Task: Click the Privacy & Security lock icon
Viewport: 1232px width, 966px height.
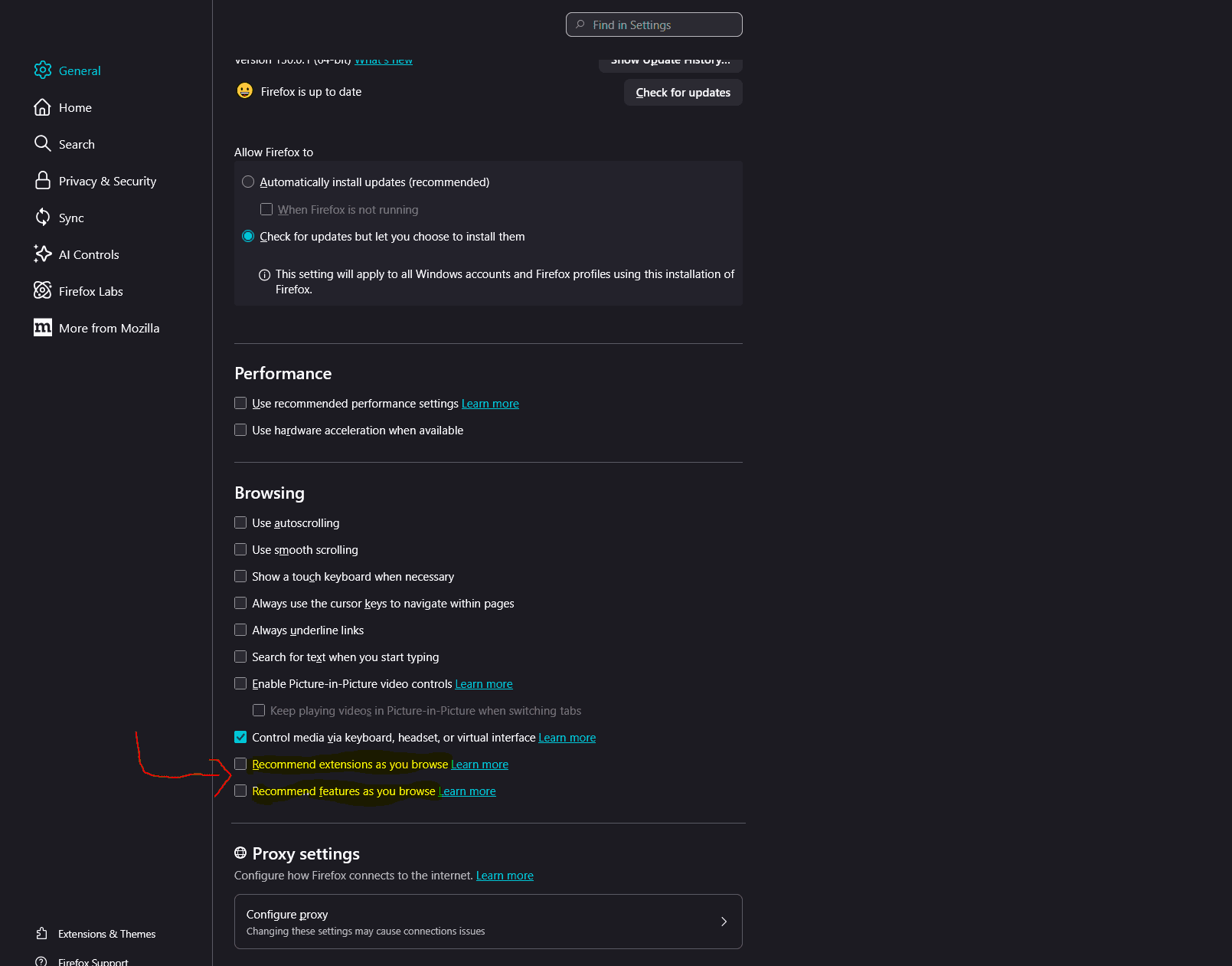Action: point(43,181)
